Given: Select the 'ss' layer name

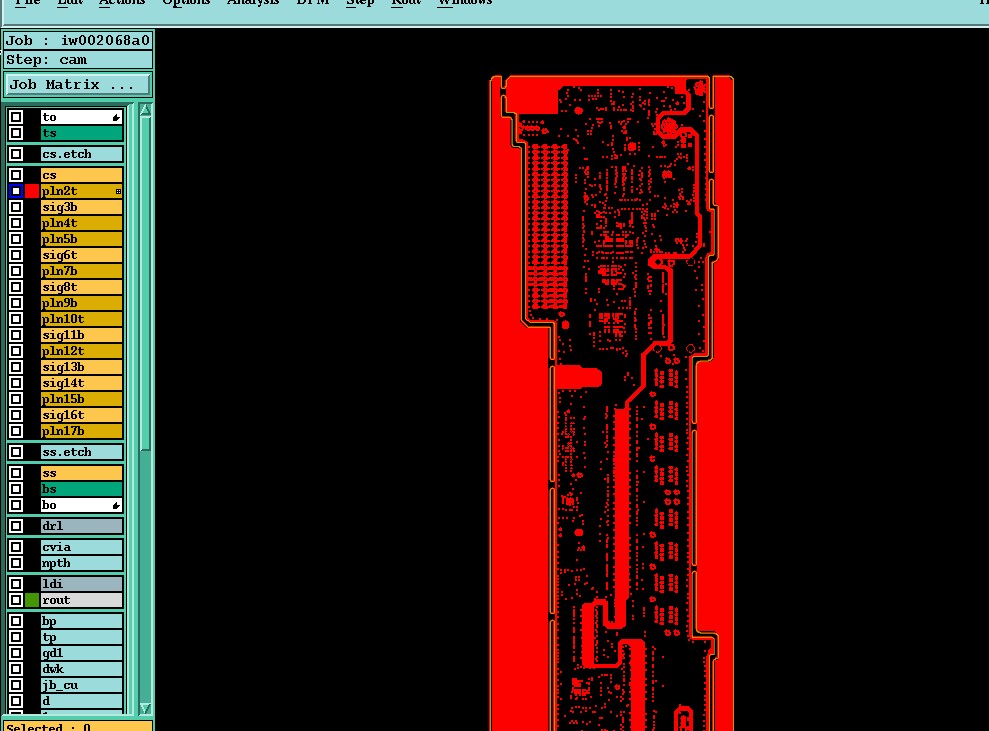Looking at the screenshot, I should click(81, 472).
